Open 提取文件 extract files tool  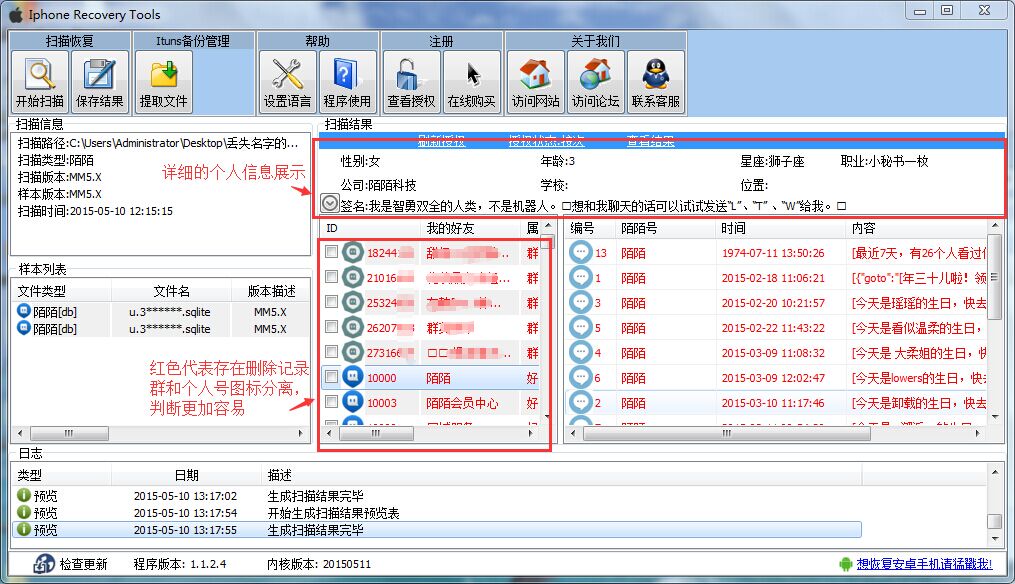coord(163,82)
